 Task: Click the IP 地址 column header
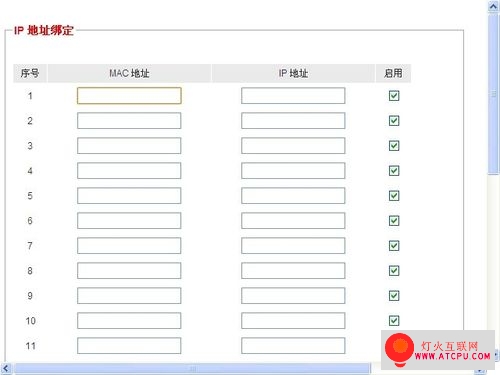pos(293,73)
